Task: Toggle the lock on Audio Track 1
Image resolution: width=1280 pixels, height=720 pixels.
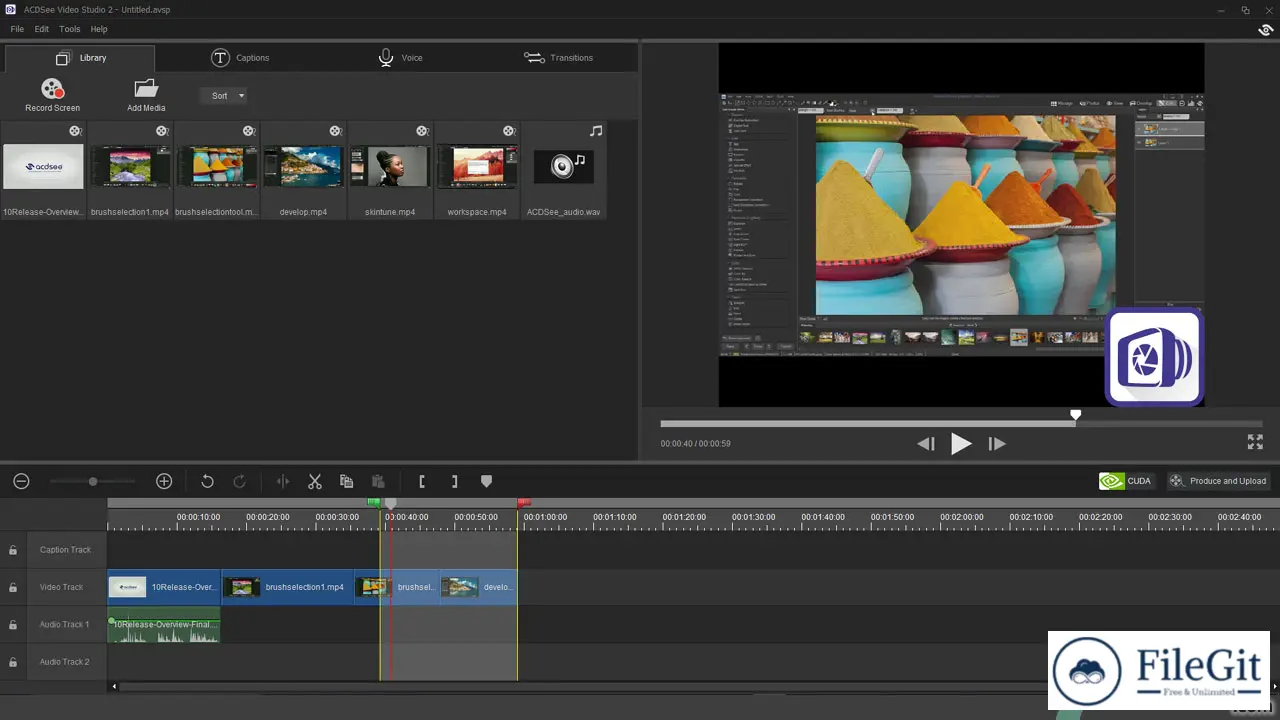Action: point(13,625)
